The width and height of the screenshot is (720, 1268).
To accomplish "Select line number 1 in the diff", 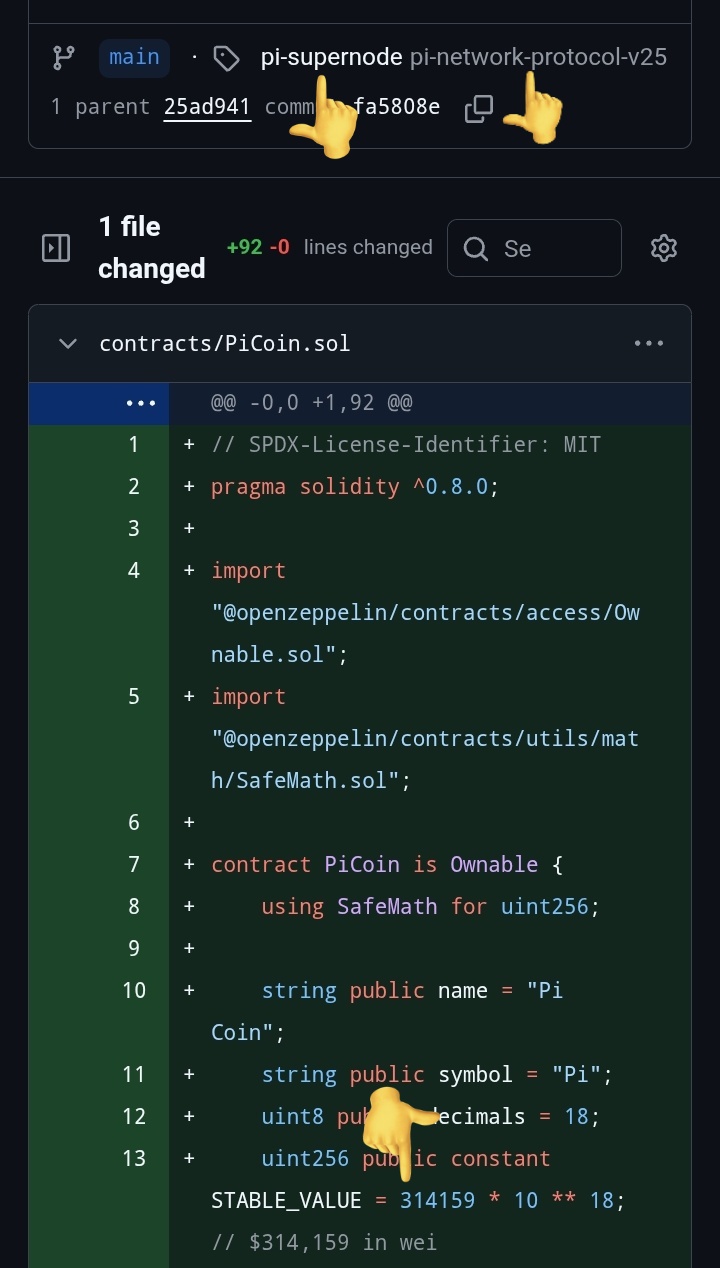I will (134, 444).
